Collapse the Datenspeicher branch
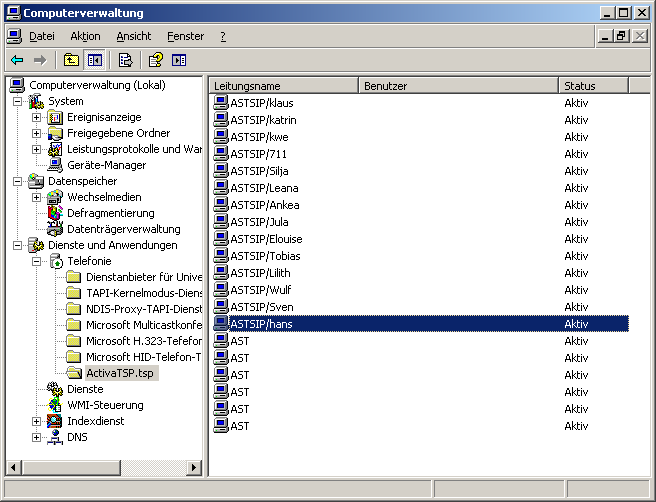 point(18,181)
